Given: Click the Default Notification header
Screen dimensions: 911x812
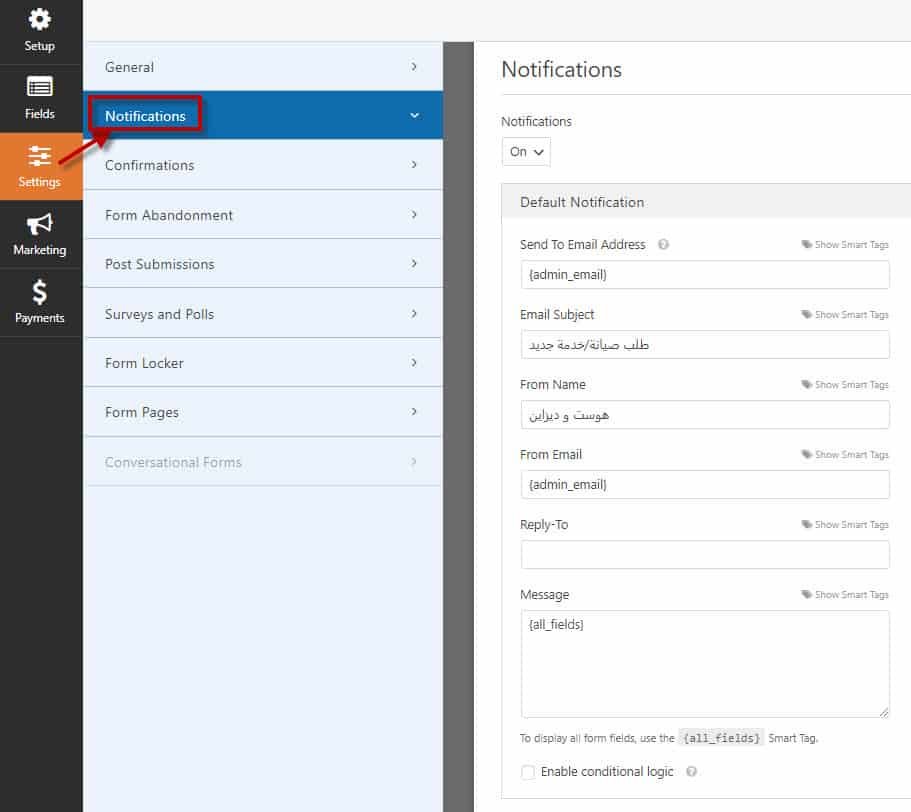Looking at the screenshot, I should coord(706,202).
